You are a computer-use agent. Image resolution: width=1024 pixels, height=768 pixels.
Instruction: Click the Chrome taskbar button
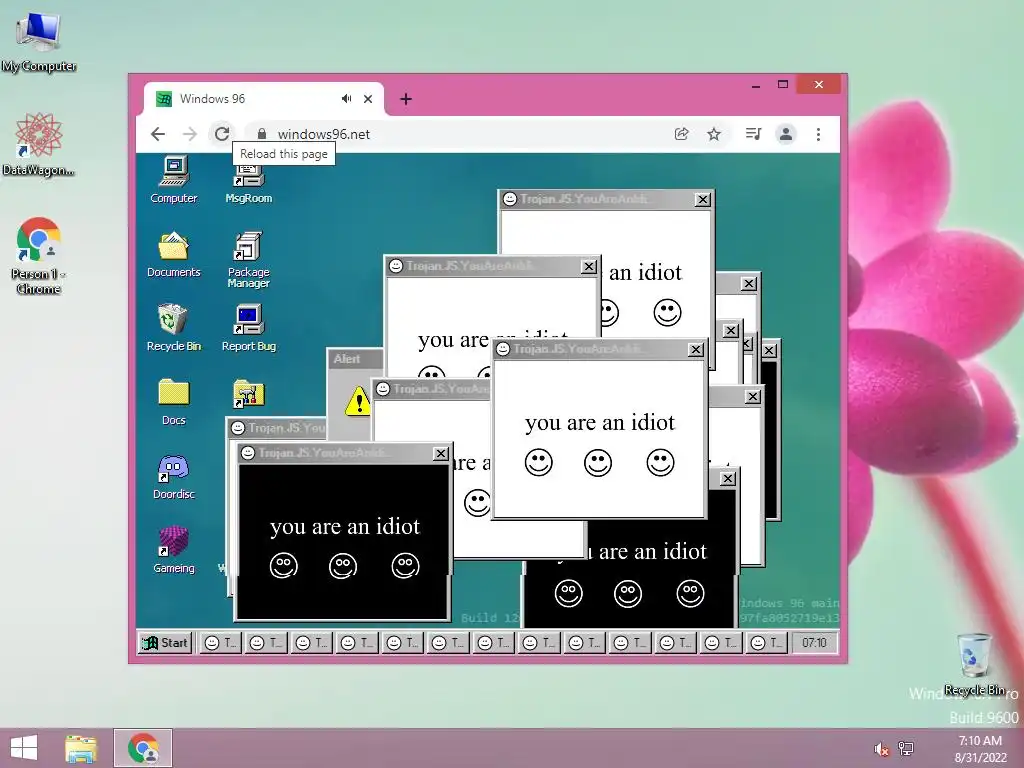point(143,748)
